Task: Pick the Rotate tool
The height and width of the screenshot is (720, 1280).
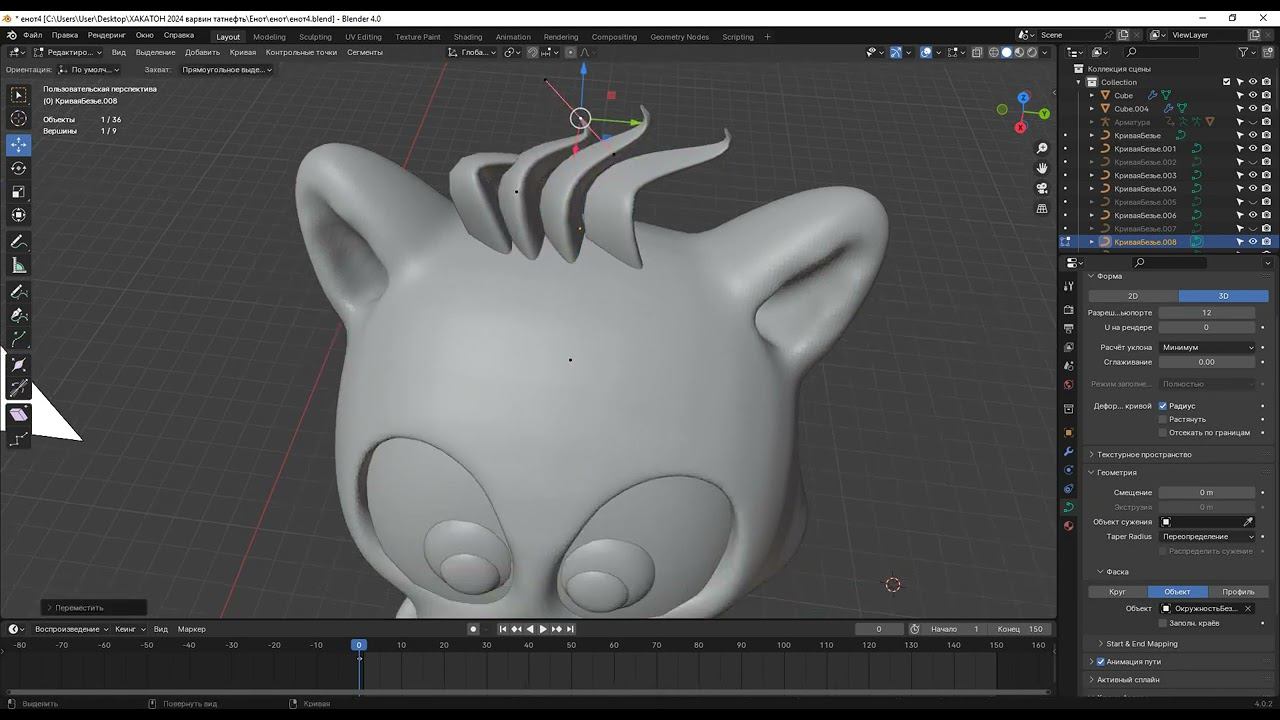Action: click(x=18, y=168)
